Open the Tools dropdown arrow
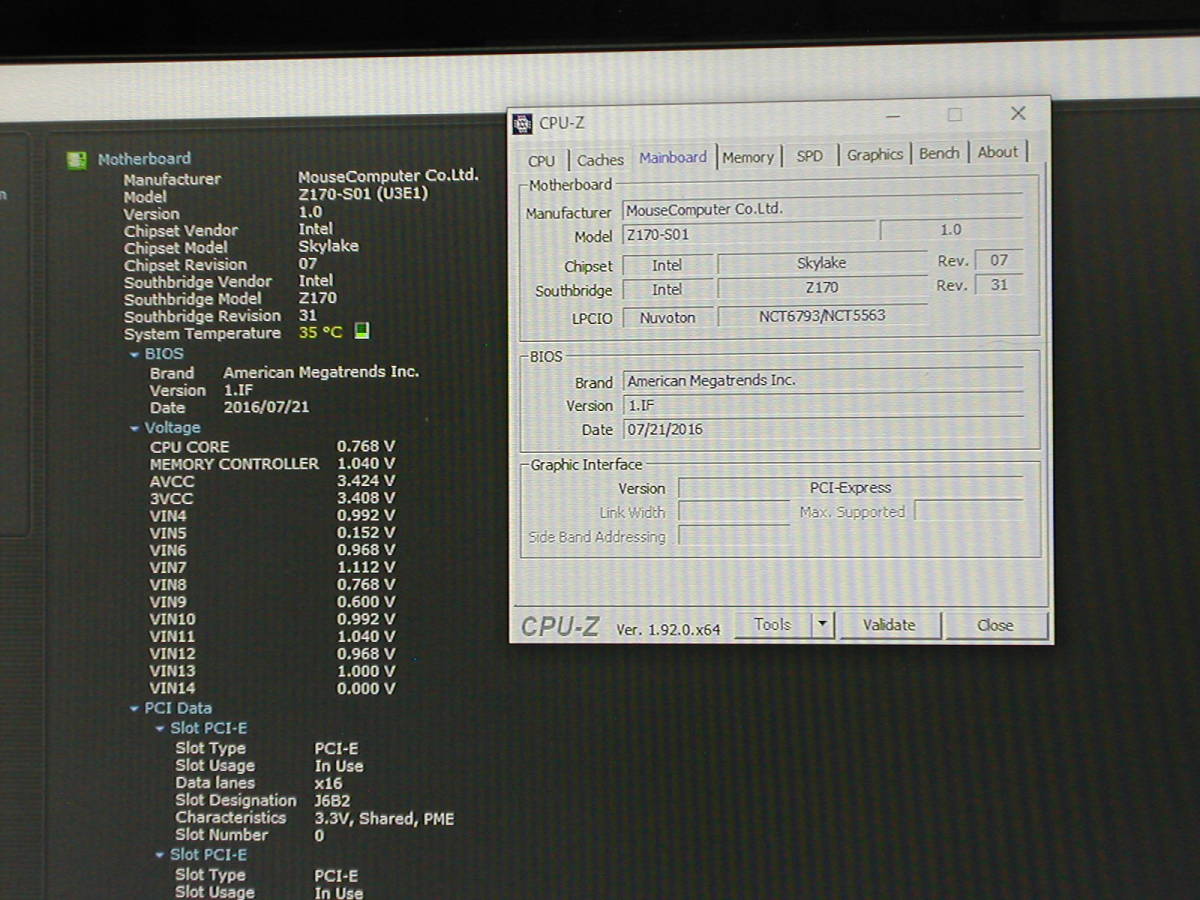Image resolution: width=1200 pixels, height=900 pixels. 822,625
